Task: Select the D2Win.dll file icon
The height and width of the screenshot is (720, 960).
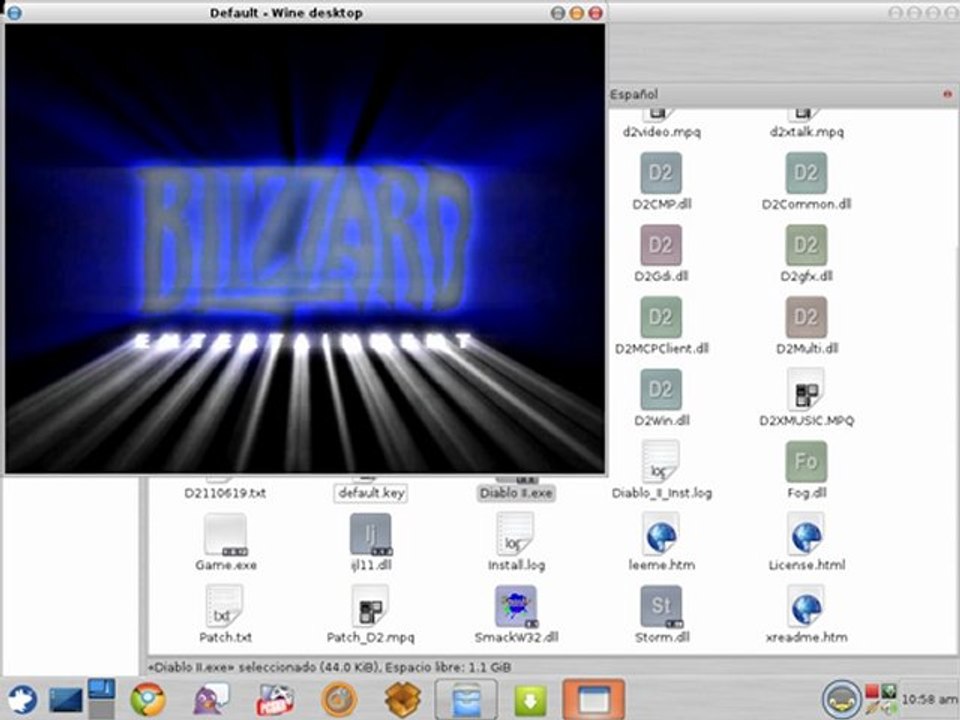Action: tap(661, 390)
